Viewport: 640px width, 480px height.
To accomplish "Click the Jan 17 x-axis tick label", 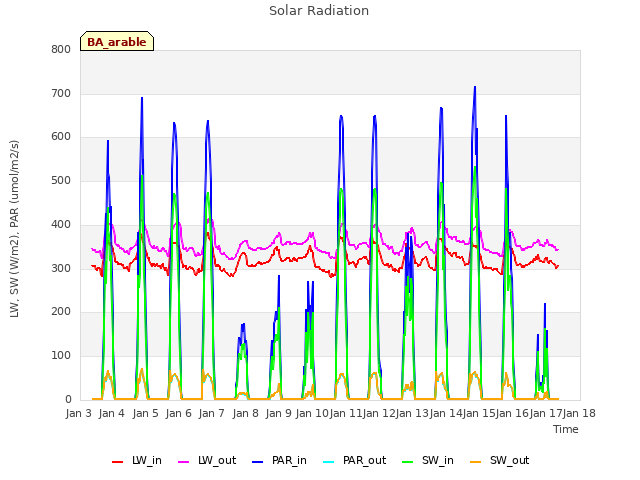I will click(545, 413).
